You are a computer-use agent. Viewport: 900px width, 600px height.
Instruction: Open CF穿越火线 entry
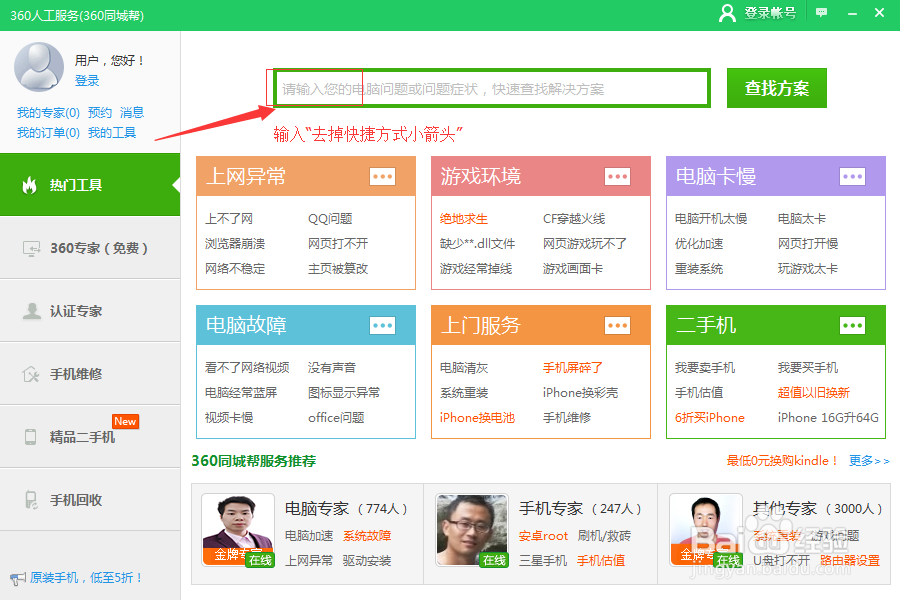click(574, 219)
